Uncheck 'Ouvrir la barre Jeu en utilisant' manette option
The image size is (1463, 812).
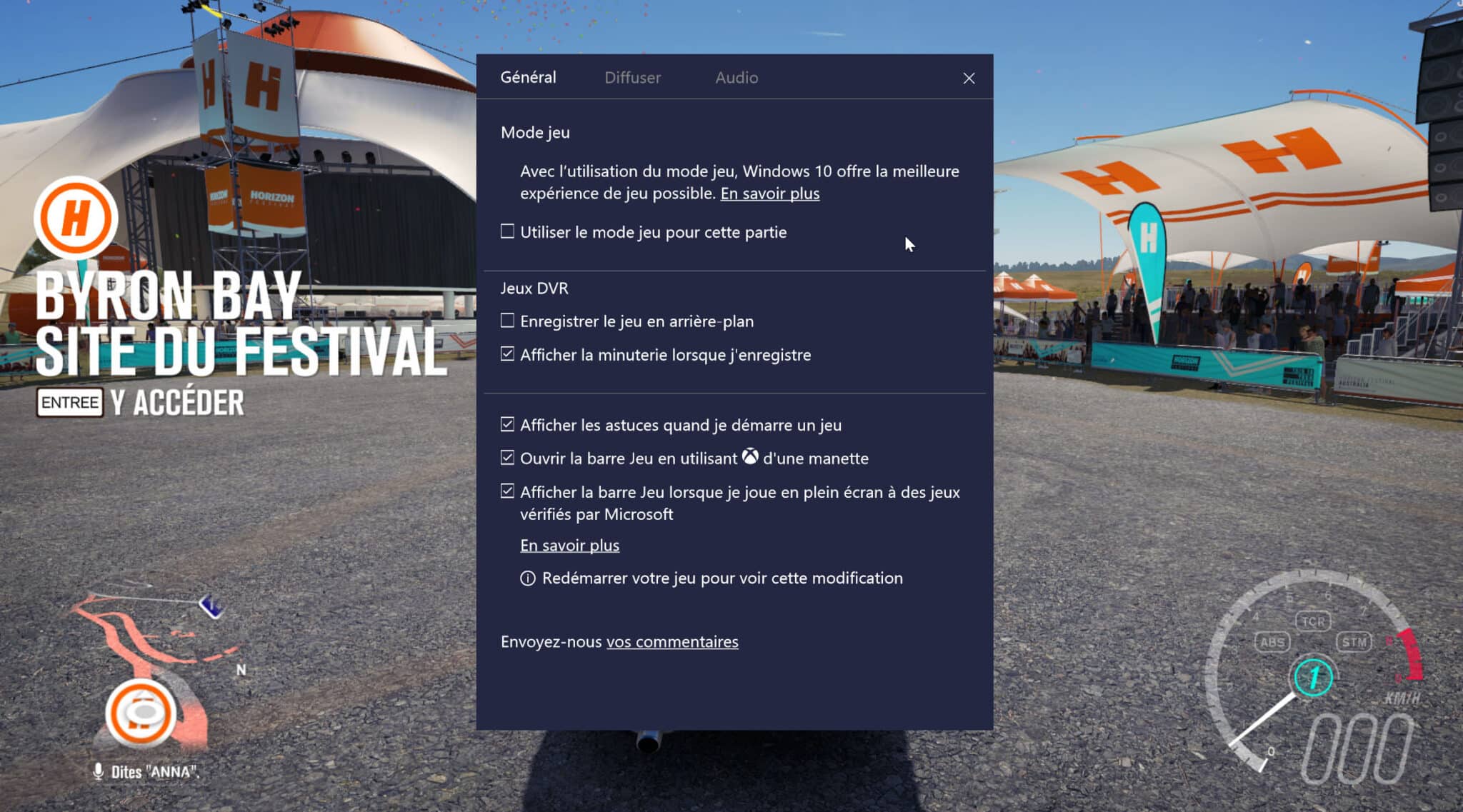[x=507, y=457]
